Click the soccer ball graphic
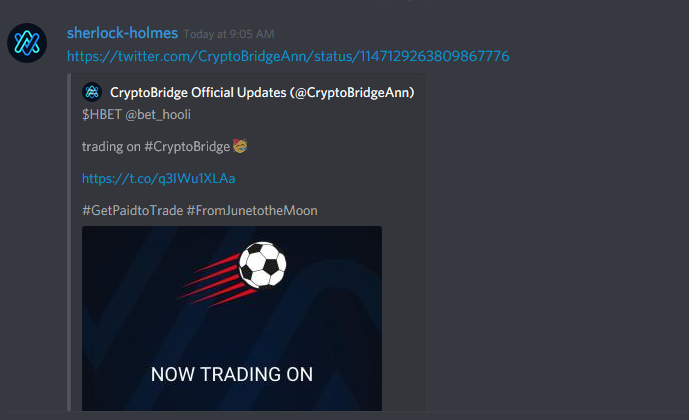This screenshot has width=689, height=420. tap(263, 264)
